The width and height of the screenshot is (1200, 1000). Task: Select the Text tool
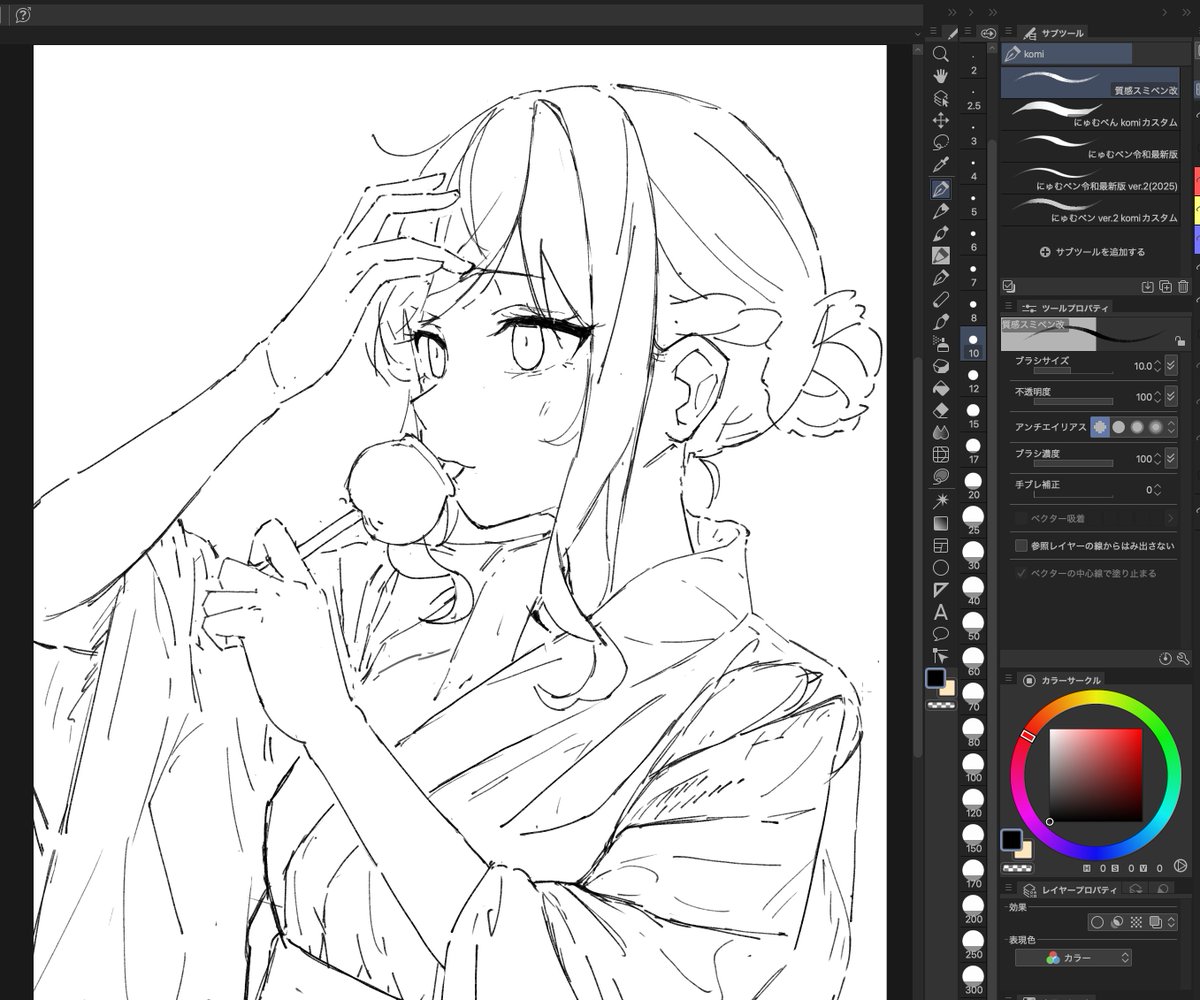tap(940, 612)
